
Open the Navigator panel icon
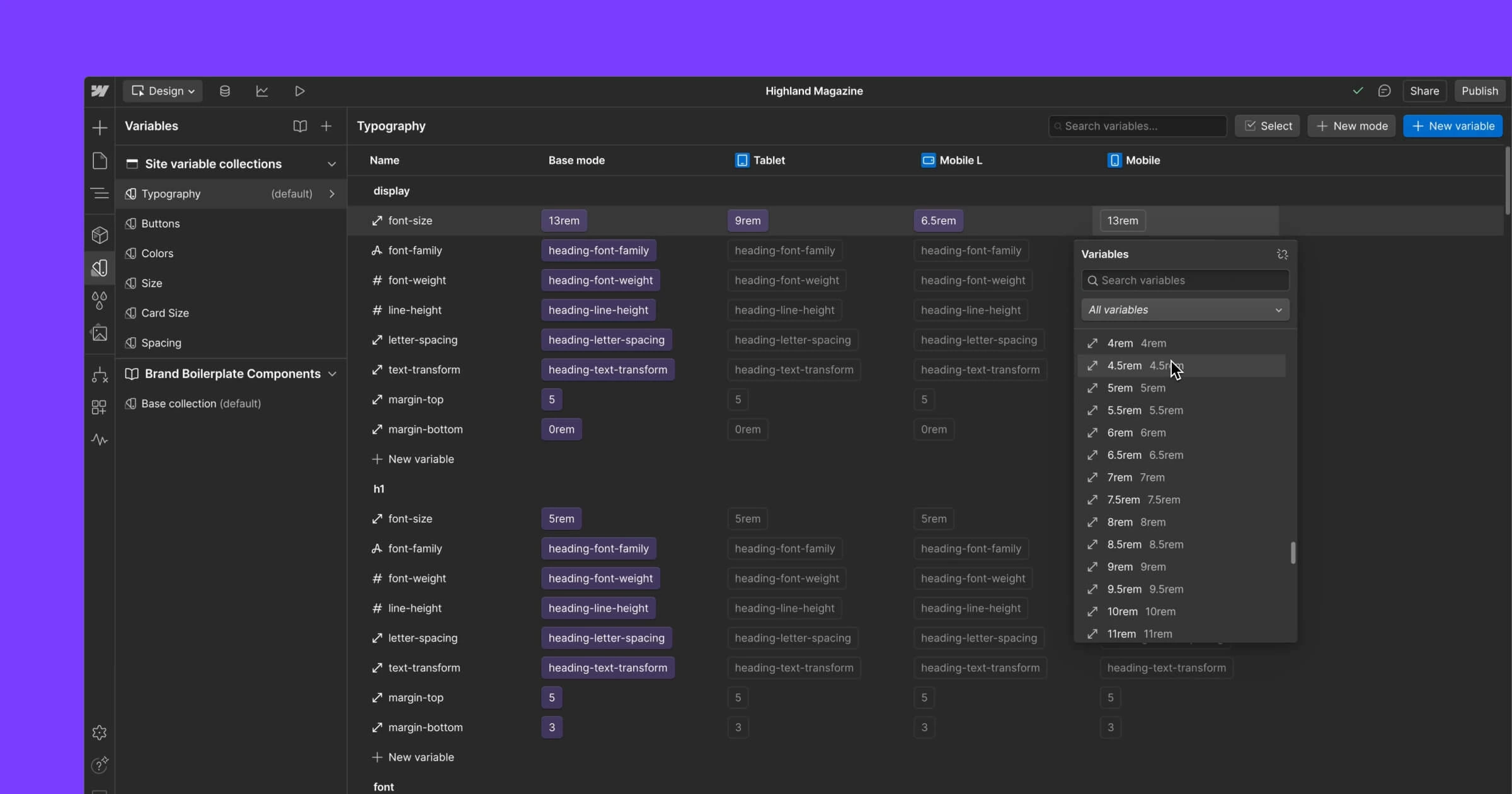click(100, 193)
